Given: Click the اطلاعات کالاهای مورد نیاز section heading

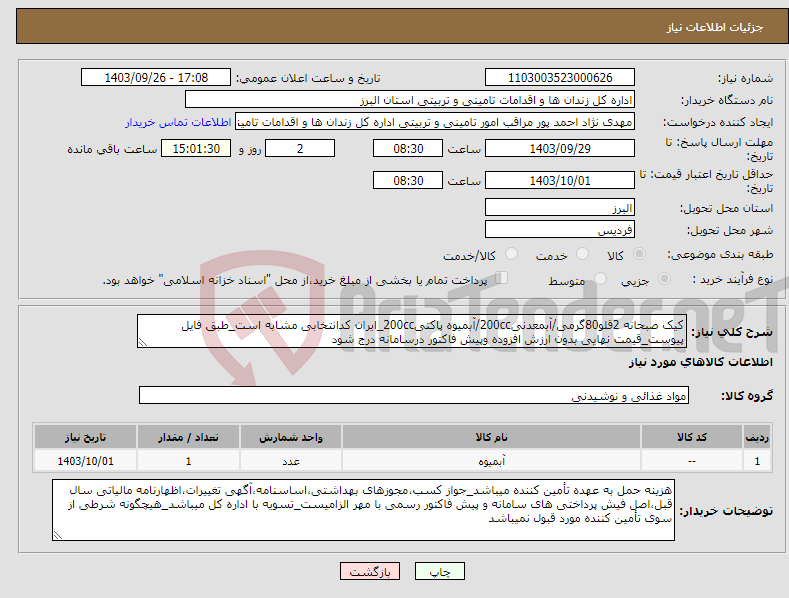Looking at the screenshot, I should coord(700,362).
